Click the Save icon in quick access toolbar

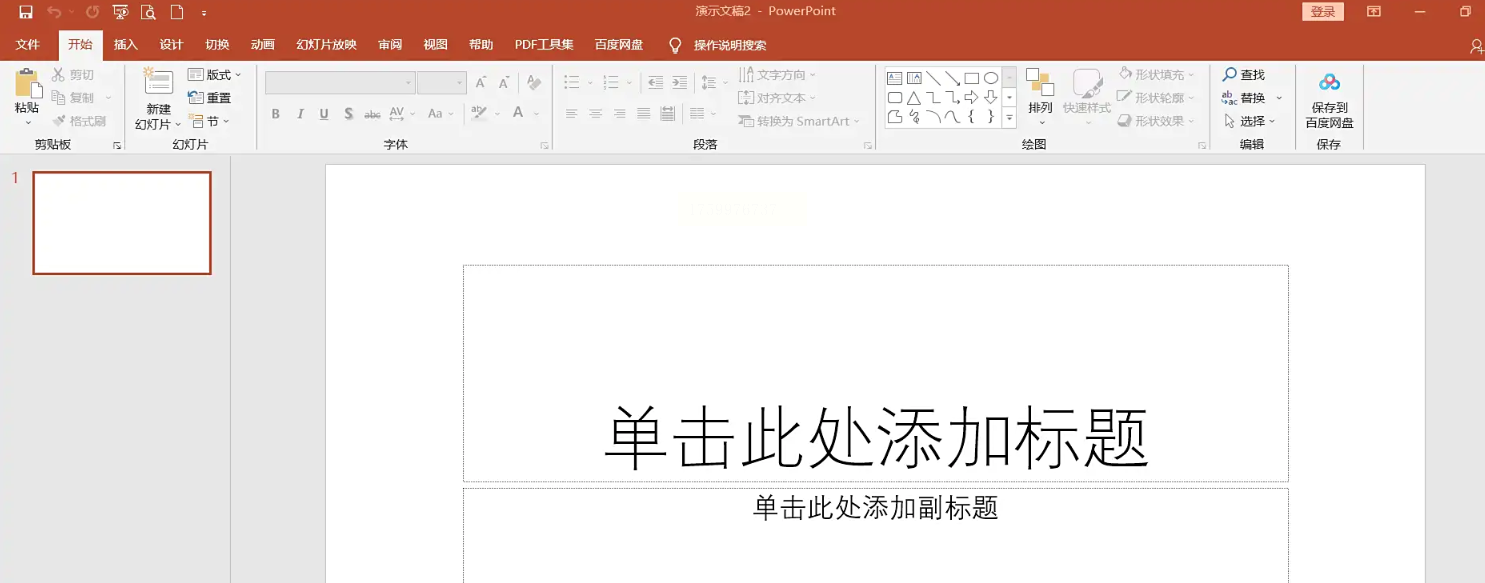[x=26, y=12]
